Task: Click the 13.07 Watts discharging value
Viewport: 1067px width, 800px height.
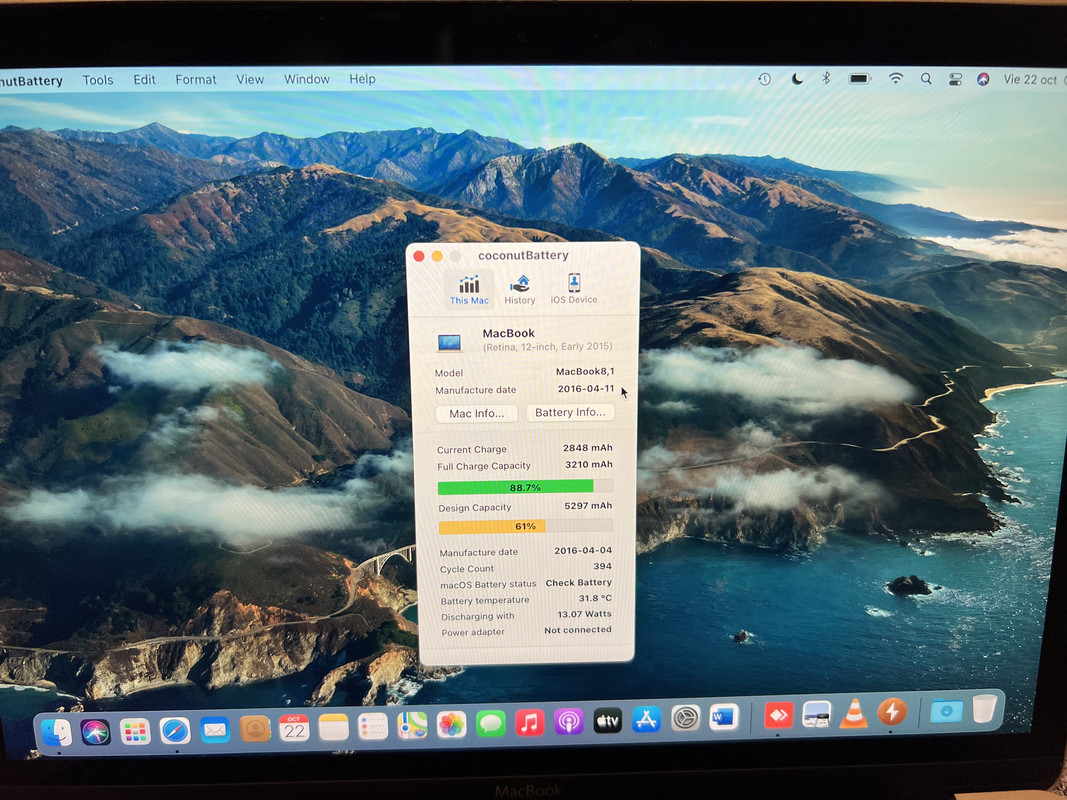Action: [x=584, y=614]
